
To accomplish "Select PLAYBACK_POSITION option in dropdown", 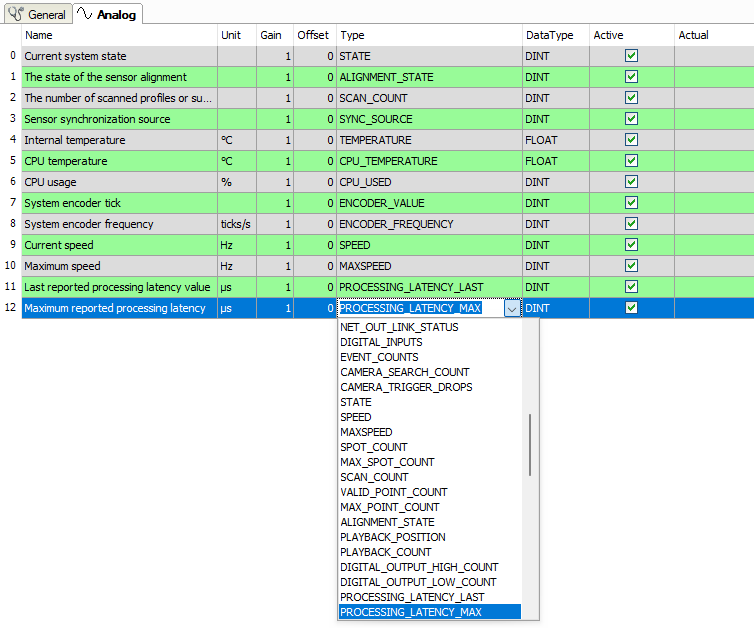I will click(x=393, y=537).
